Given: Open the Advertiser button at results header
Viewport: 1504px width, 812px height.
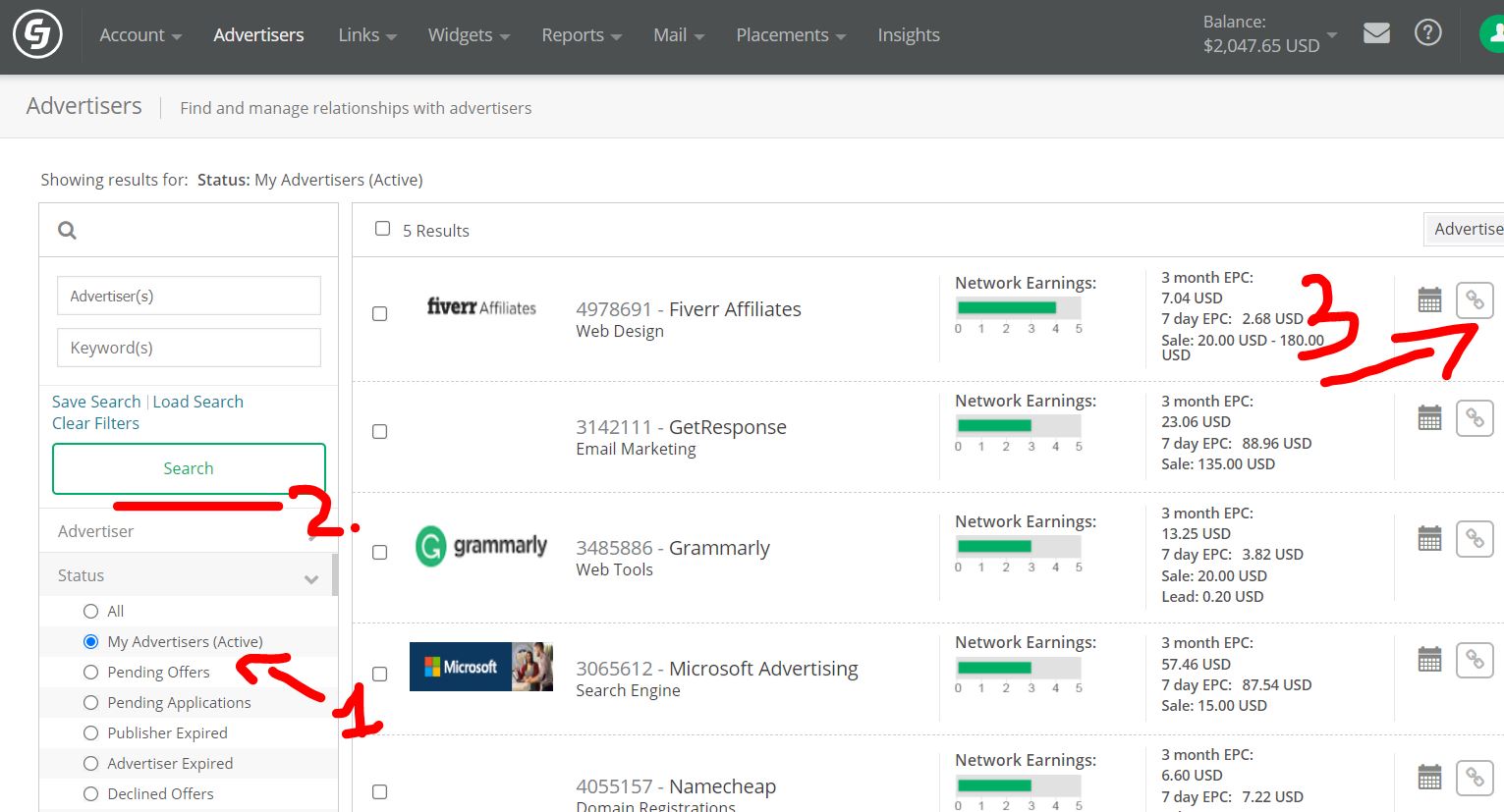Looking at the screenshot, I should pos(1464,229).
